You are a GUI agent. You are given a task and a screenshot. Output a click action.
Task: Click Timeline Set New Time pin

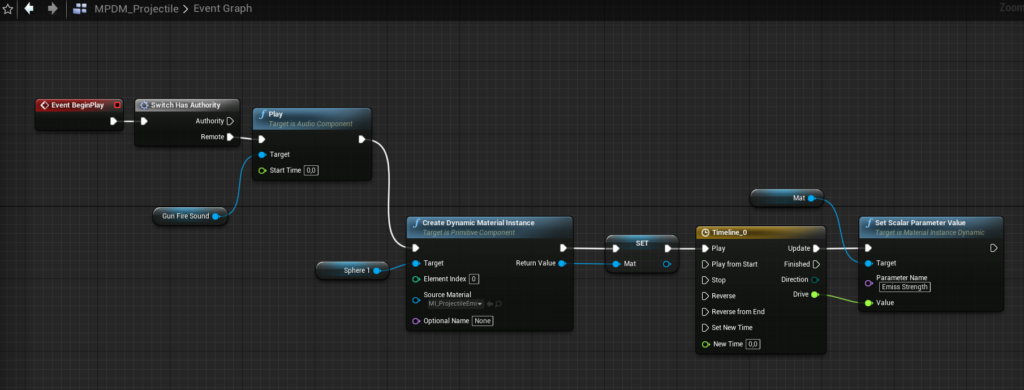(705, 327)
